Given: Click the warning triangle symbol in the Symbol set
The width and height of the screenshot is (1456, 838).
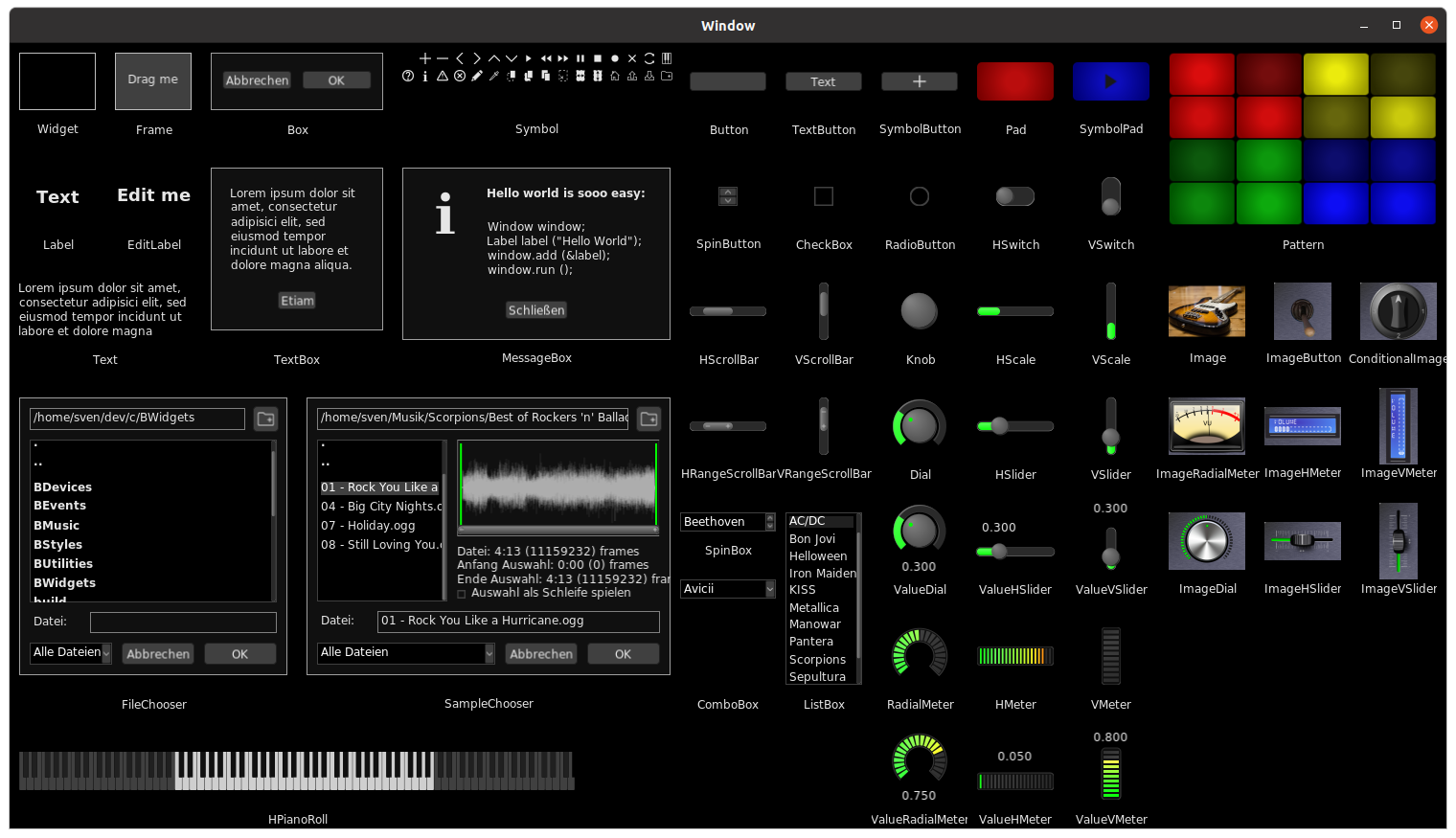Looking at the screenshot, I should click(443, 76).
